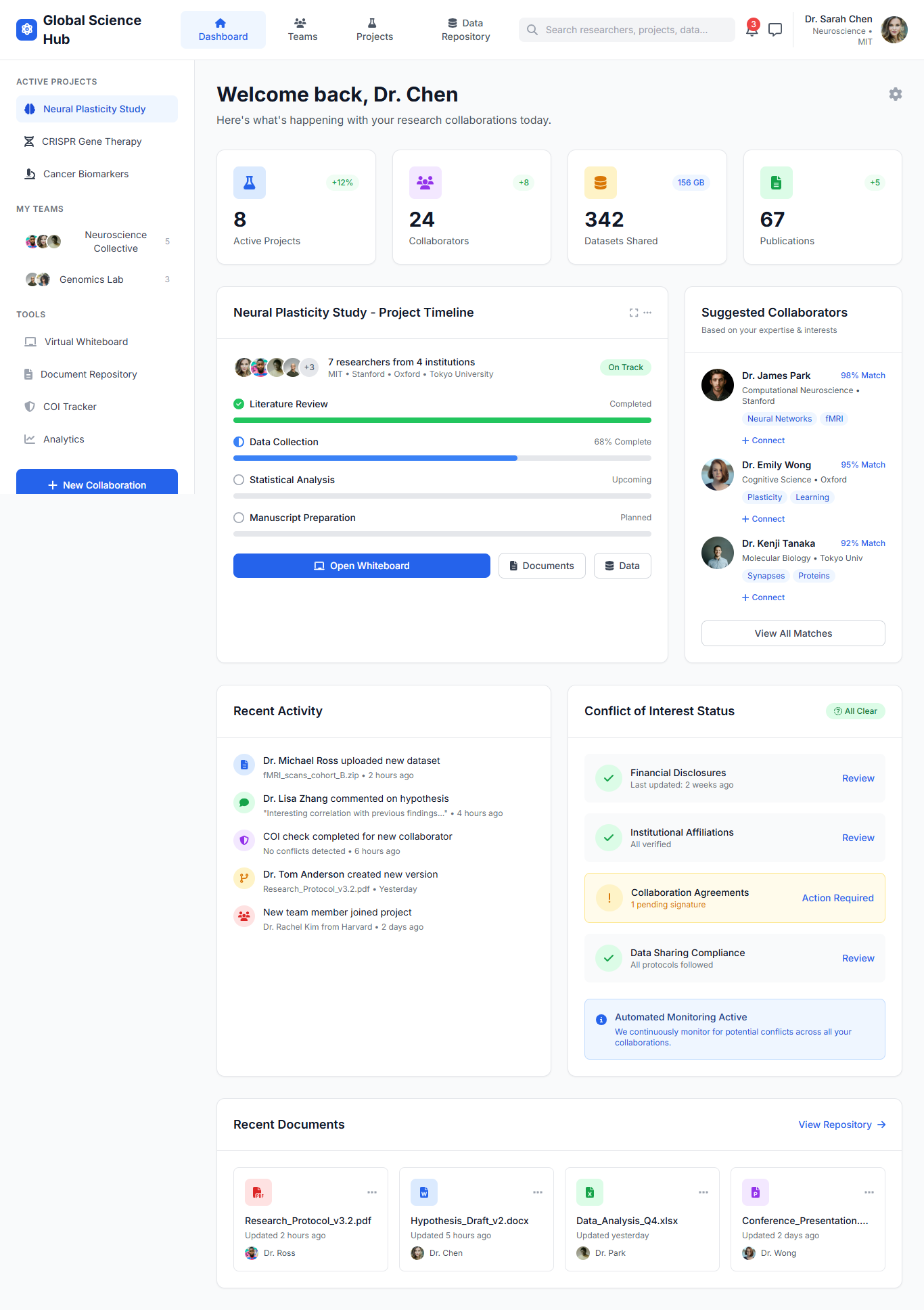This screenshot has width=924, height=1310.
Task: Click the Datasets Shared database icon
Action: point(600,183)
